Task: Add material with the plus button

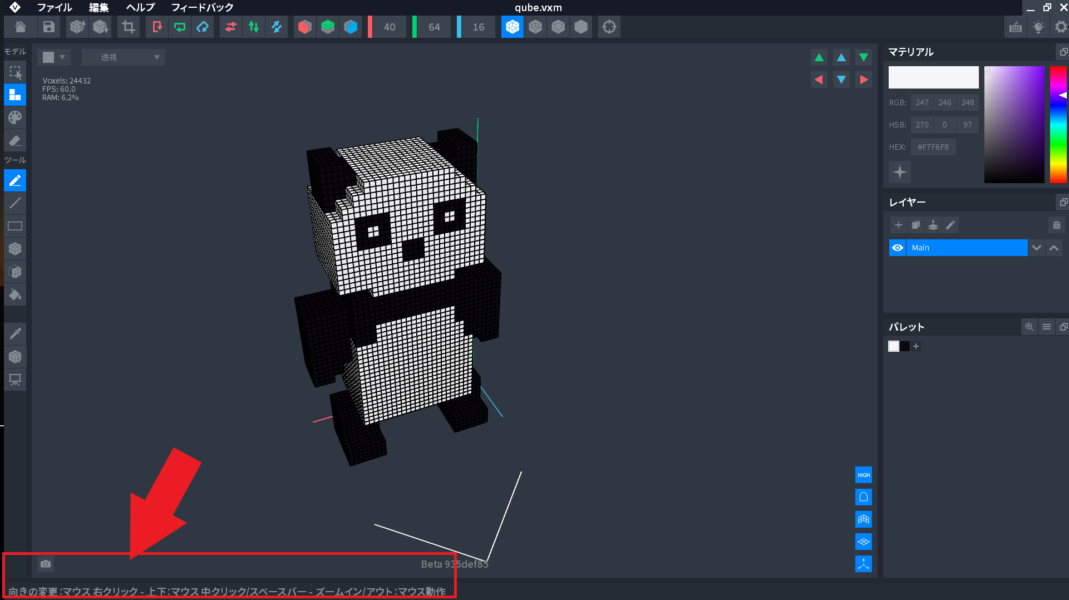Action: [x=900, y=172]
